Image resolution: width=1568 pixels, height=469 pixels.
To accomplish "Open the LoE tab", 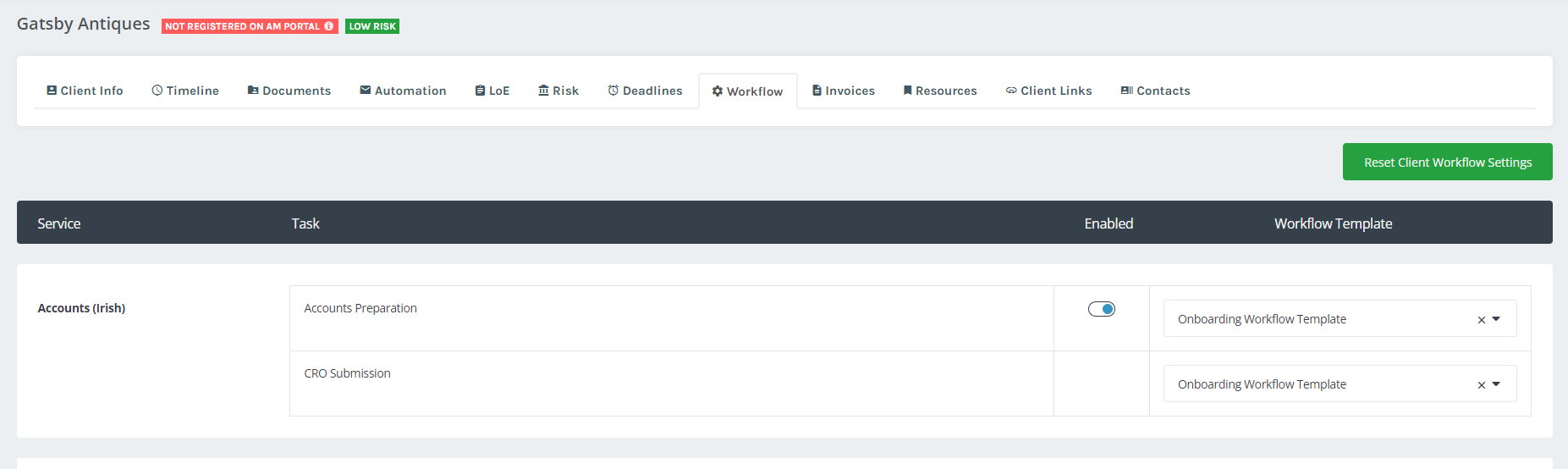I will coord(492,91).
